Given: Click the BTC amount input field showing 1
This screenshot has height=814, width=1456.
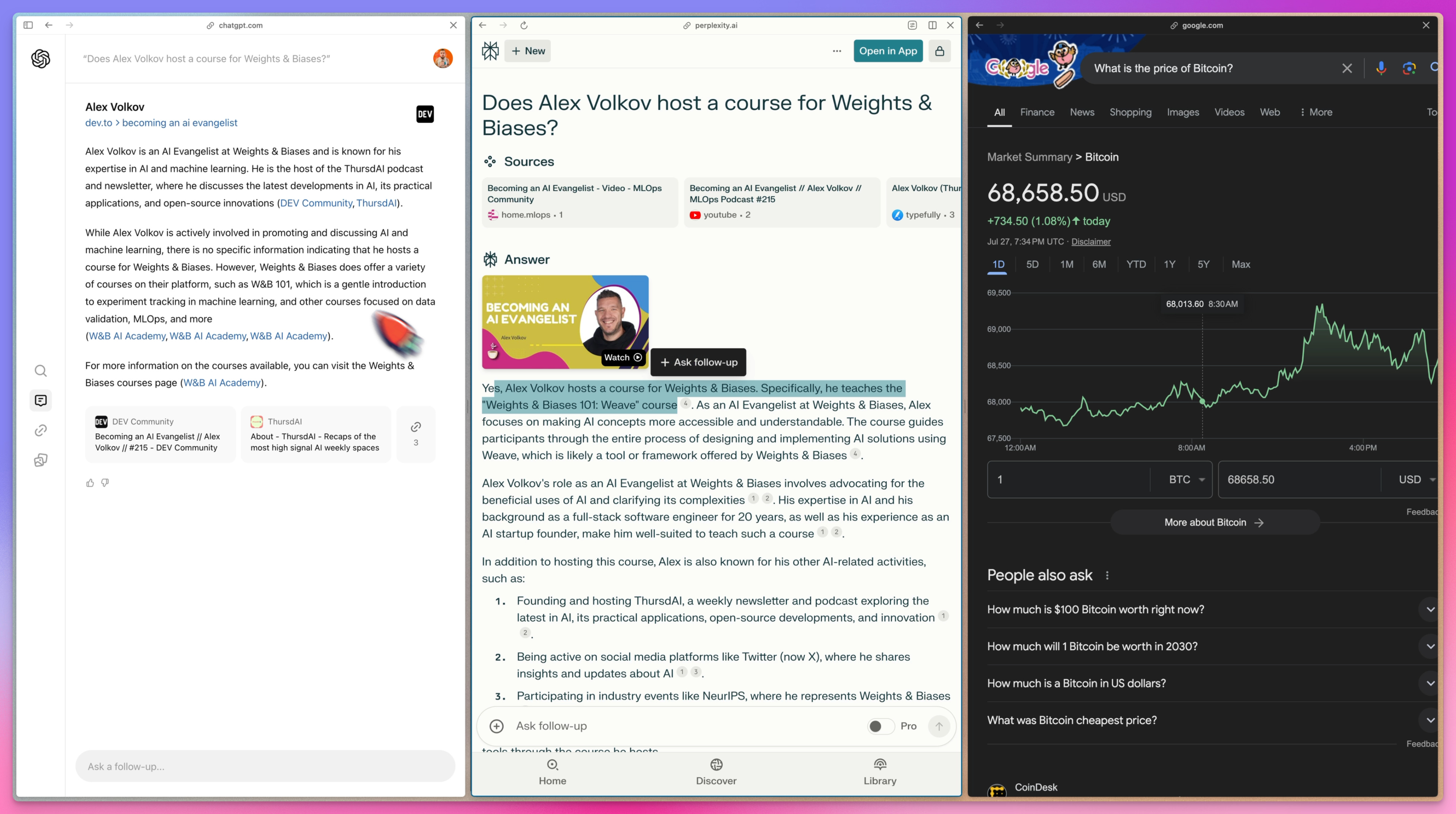Looking at the screenshot, I should coord(1068,479).
